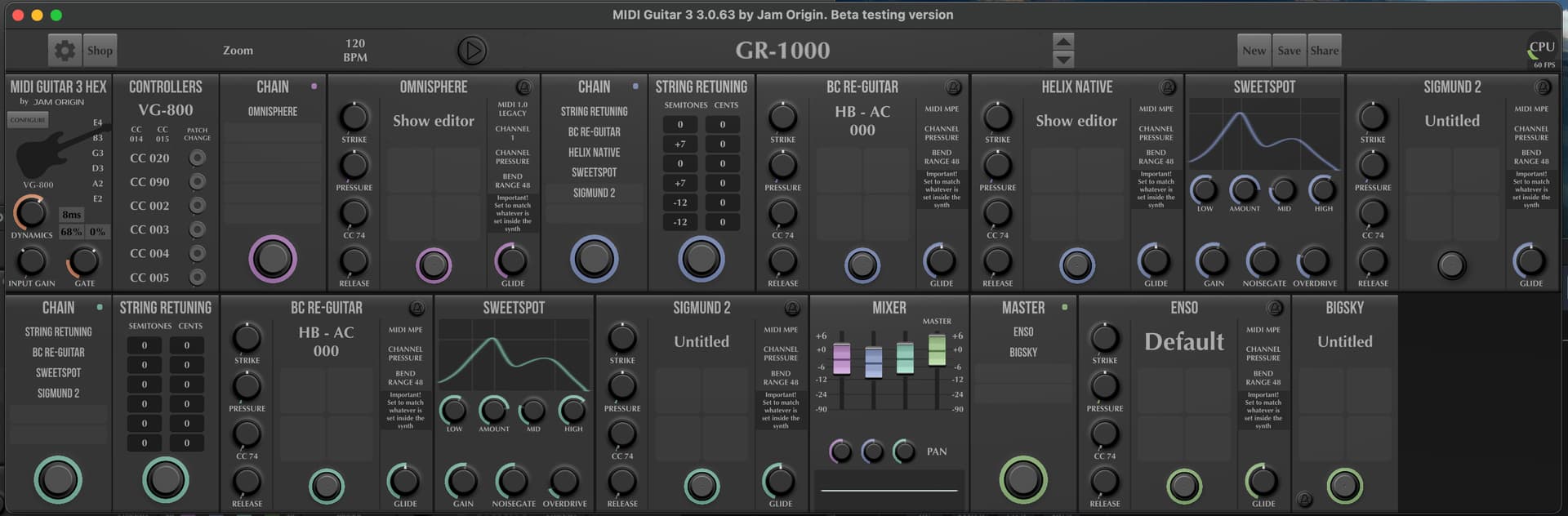Open the VG-800 controllers preset selector
The height and width of the screenshot is (516, 1568).
tap(166, 110)
